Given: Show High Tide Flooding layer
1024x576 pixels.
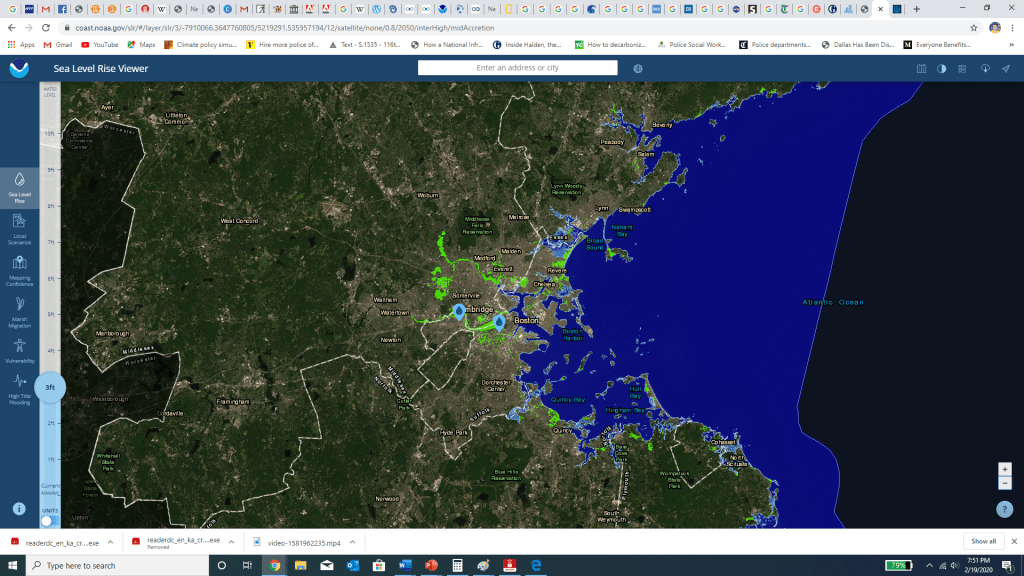Looking at the screenshot, I should tap(19, 386).
